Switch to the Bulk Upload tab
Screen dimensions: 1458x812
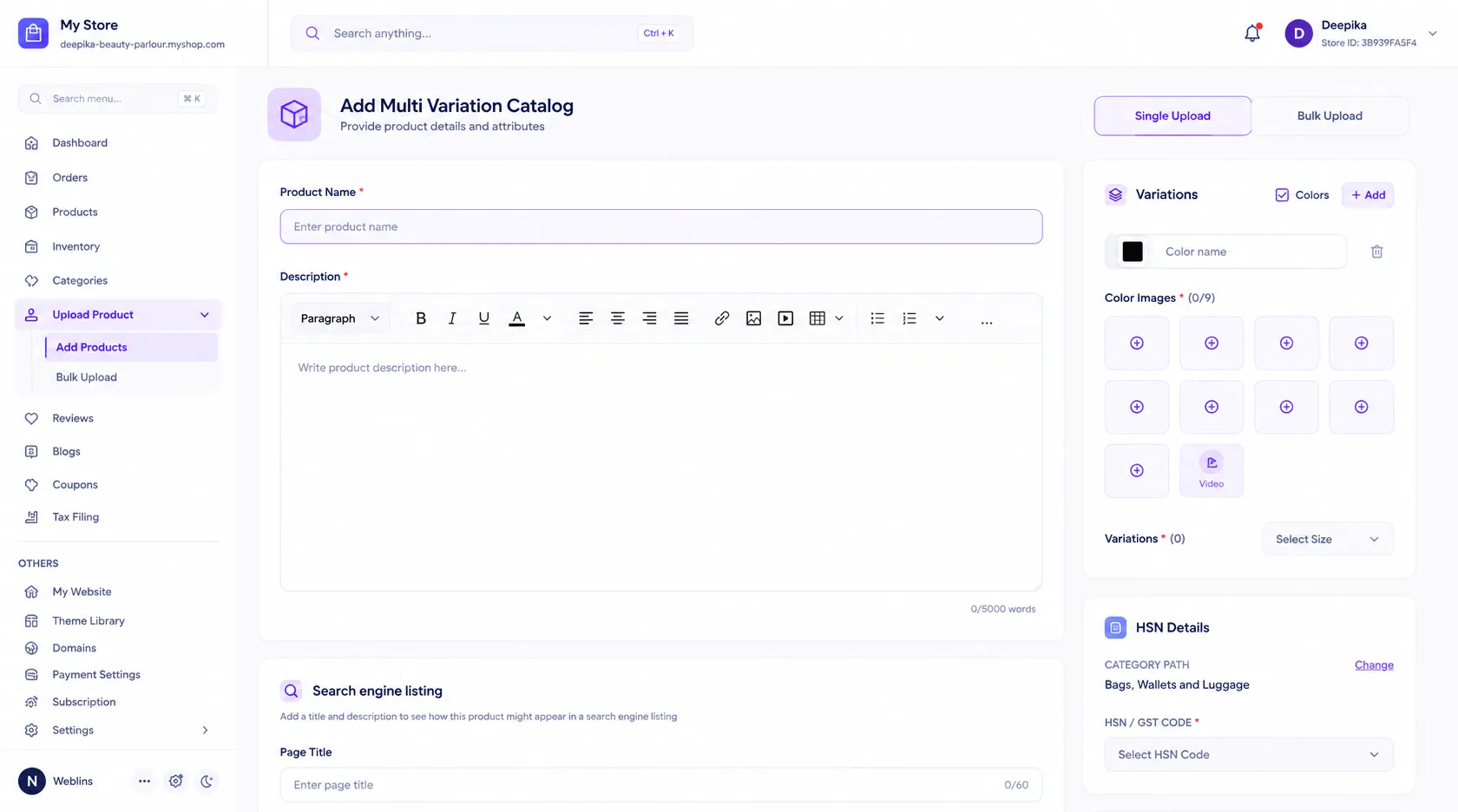1330,115
